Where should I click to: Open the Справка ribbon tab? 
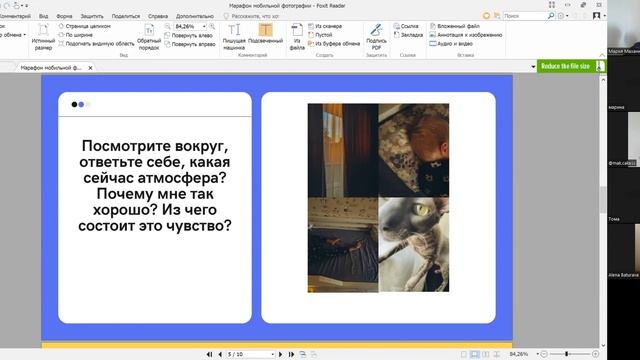[158, 16]
